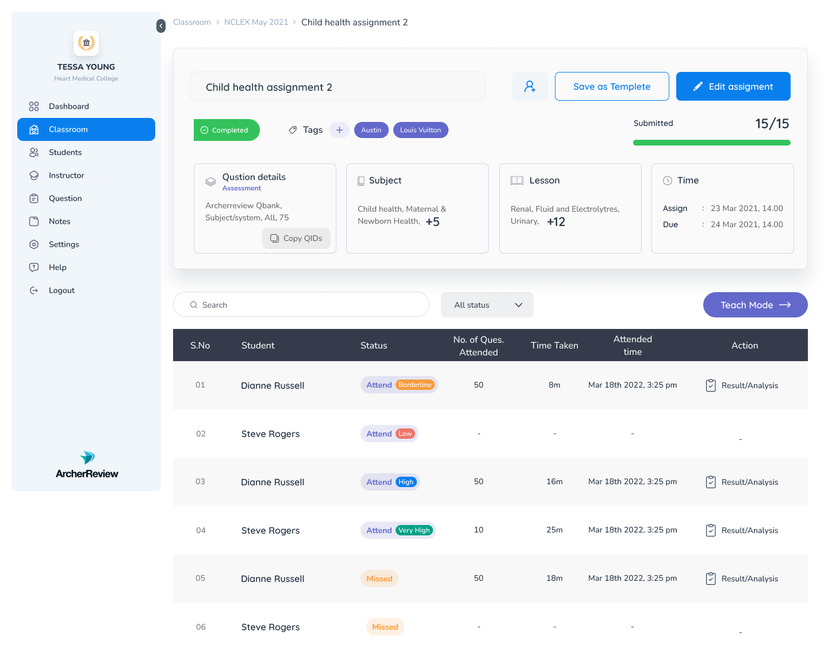Click the Save as Templete button
This screenshot has width=828, height=651.
coord(611,87)
